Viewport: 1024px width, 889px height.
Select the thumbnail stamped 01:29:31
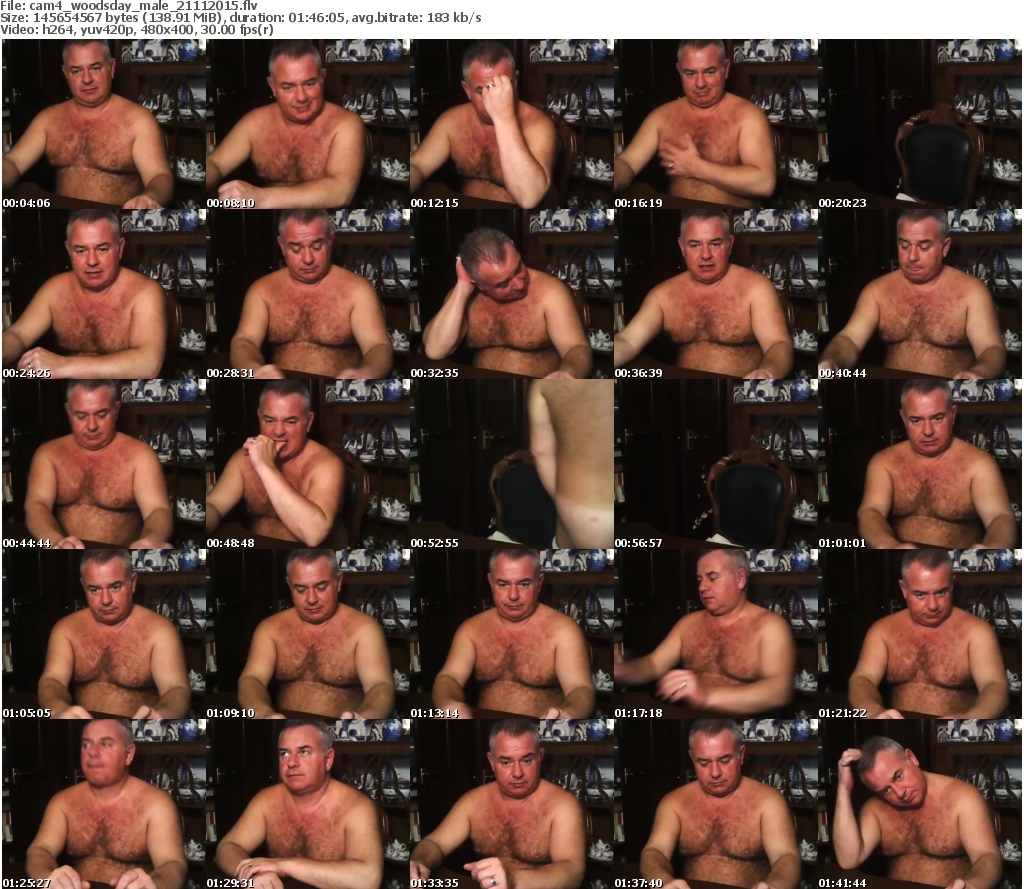point(308,804)
